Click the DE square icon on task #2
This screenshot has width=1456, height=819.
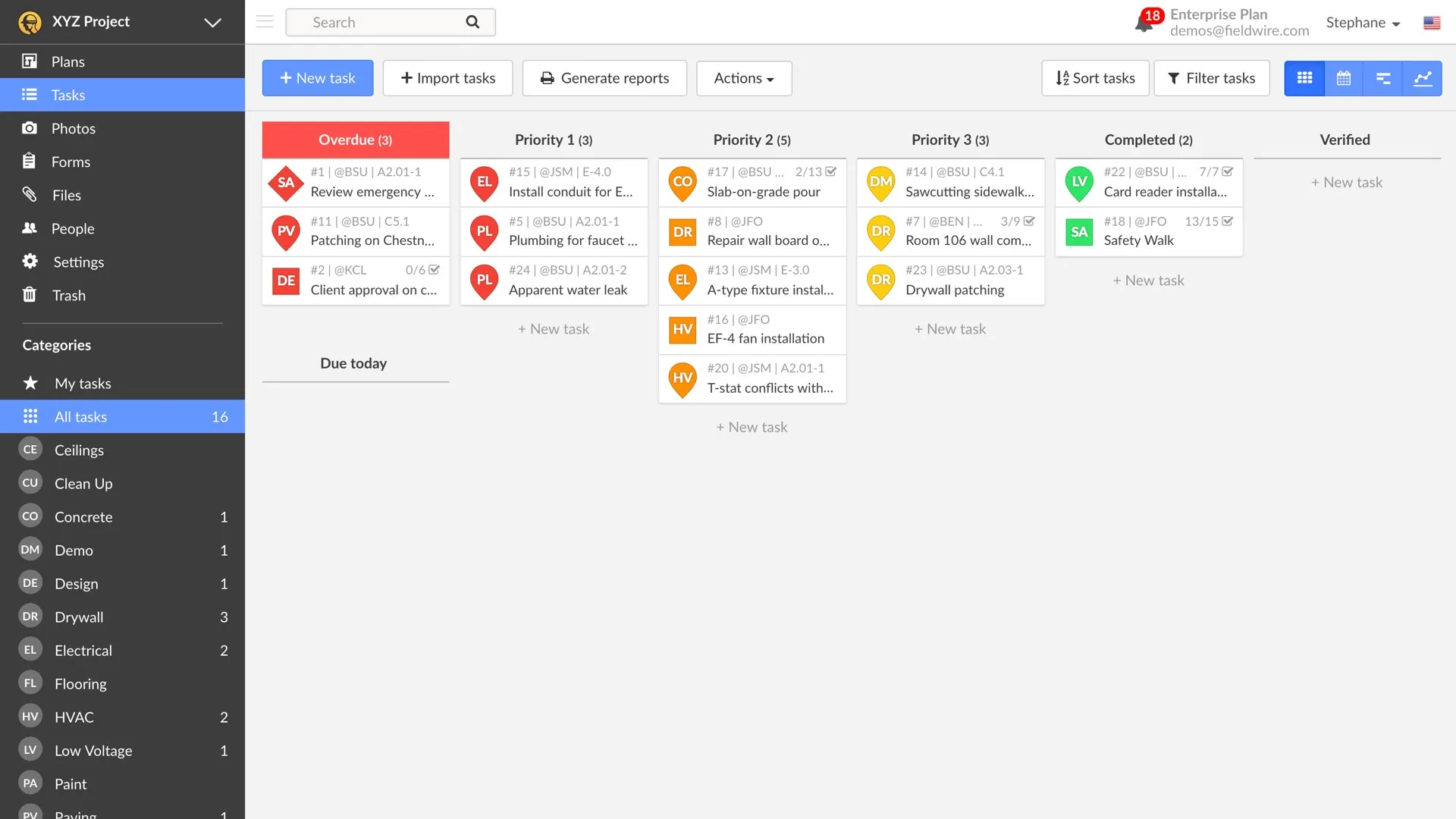(x=286, y=281)
